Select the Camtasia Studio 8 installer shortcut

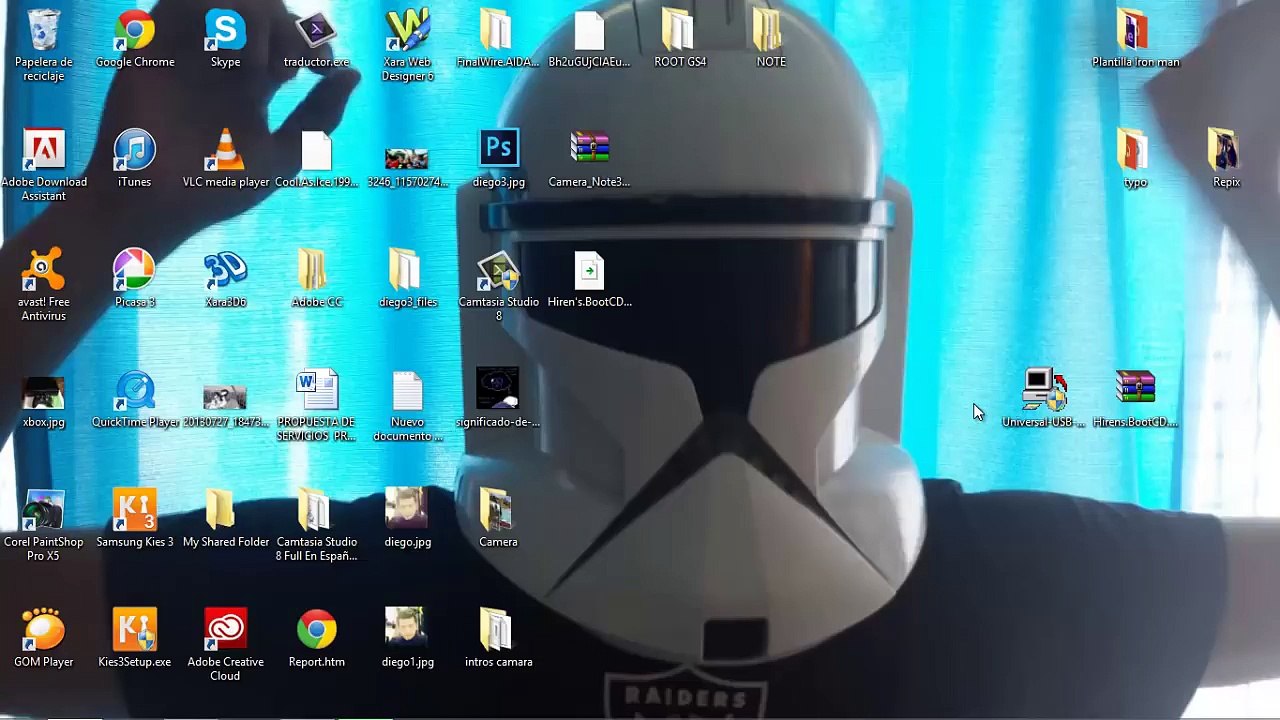point(498,270)
